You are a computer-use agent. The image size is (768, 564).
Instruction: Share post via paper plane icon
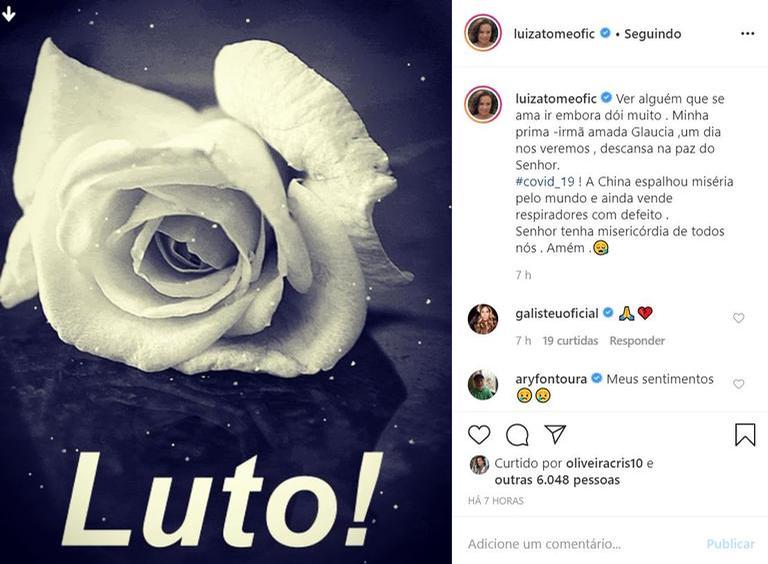coord(555,434)
